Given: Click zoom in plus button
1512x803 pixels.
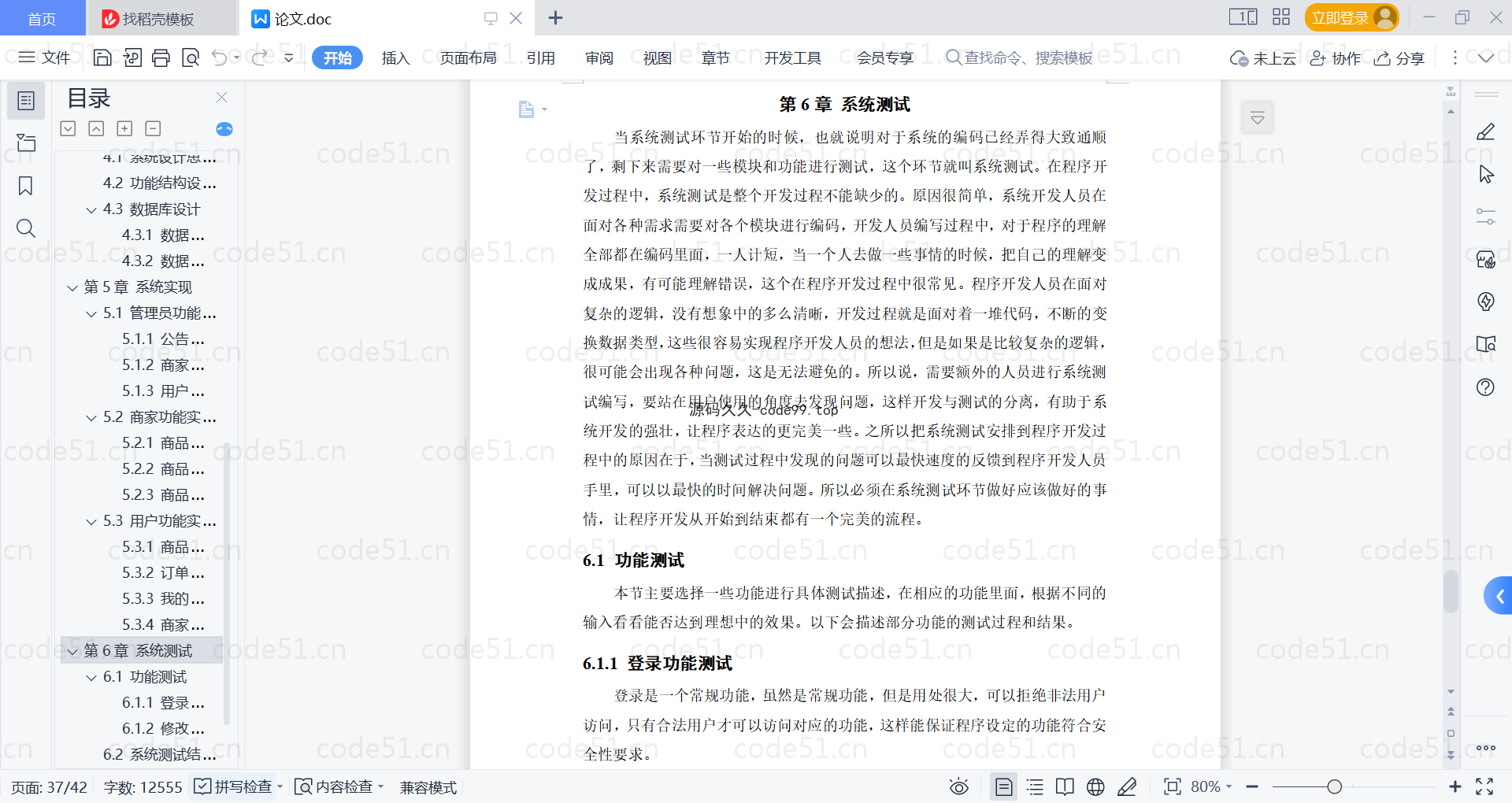Looking at the screenshot, I should [1455, 786].
